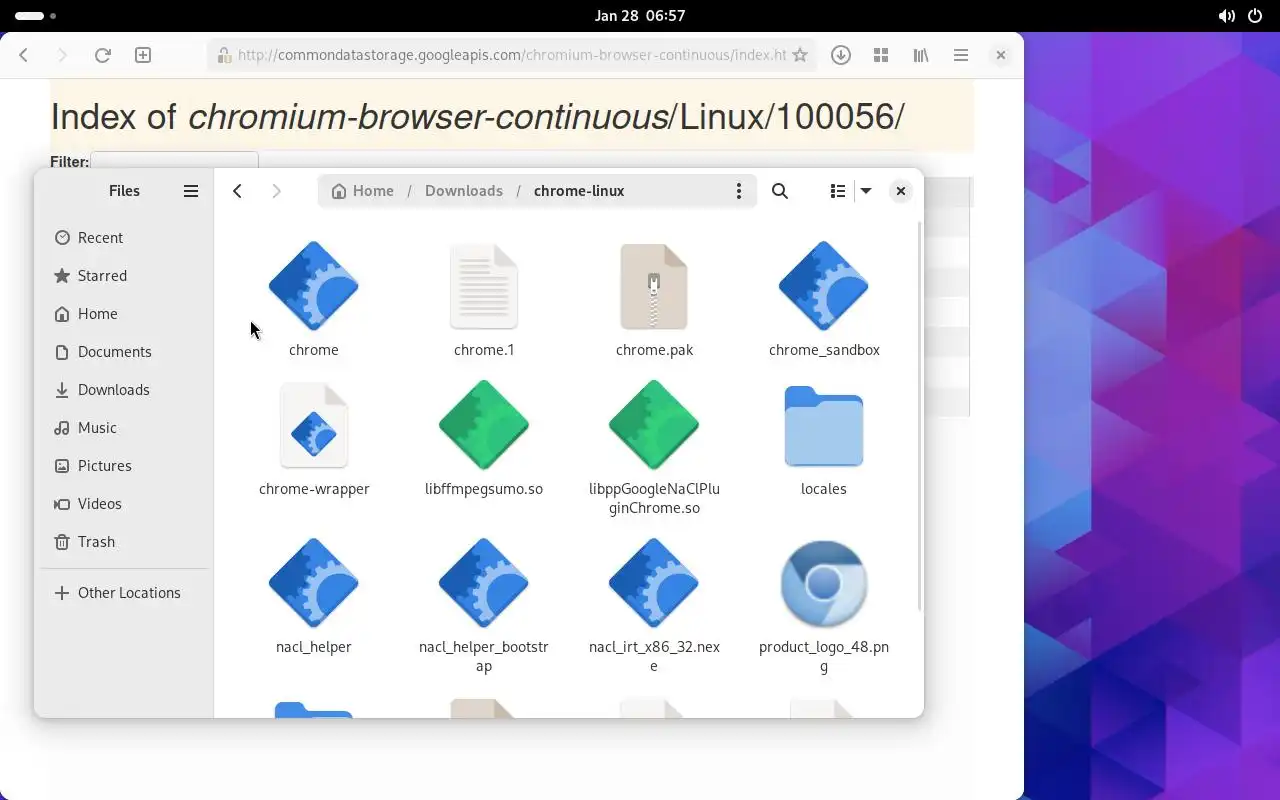This screenshot has height=800, width=1280.
Task: Switch Files to list view
Action: tap(838, 191)
